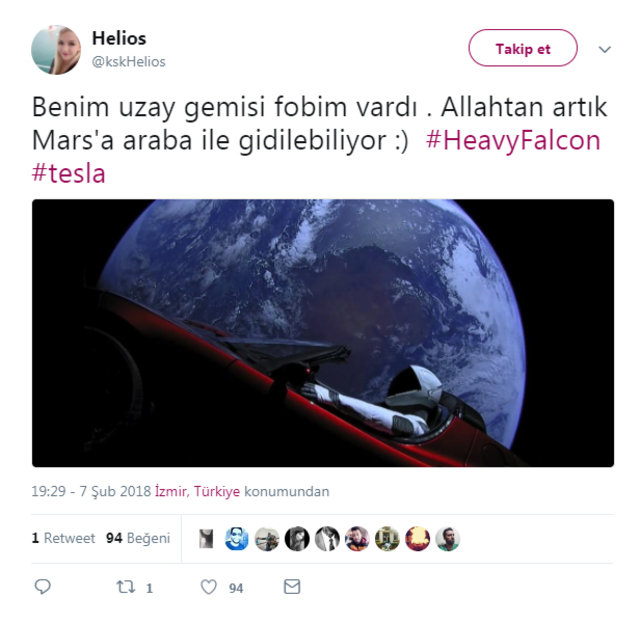Open the @kskHelios handle

(129, 62)
